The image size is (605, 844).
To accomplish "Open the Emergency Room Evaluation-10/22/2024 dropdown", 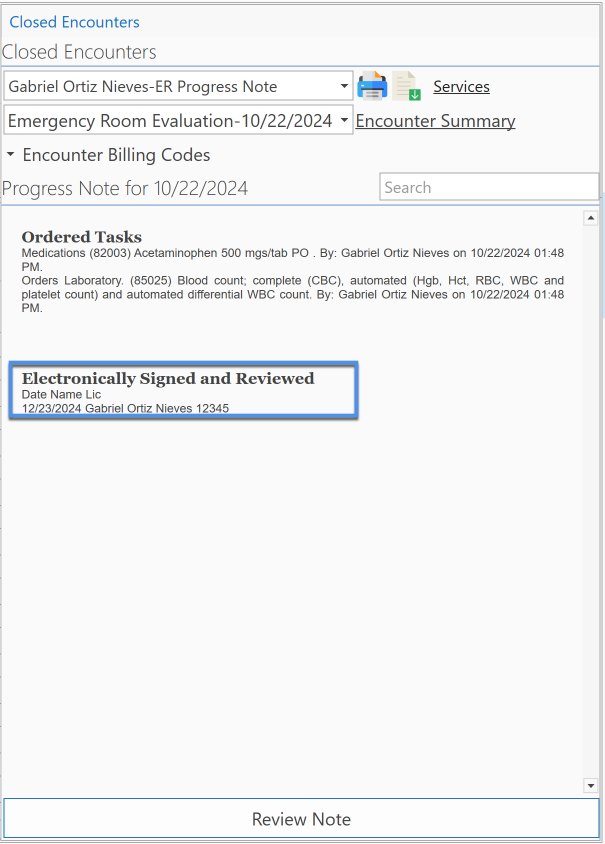I will click(178, 120).
